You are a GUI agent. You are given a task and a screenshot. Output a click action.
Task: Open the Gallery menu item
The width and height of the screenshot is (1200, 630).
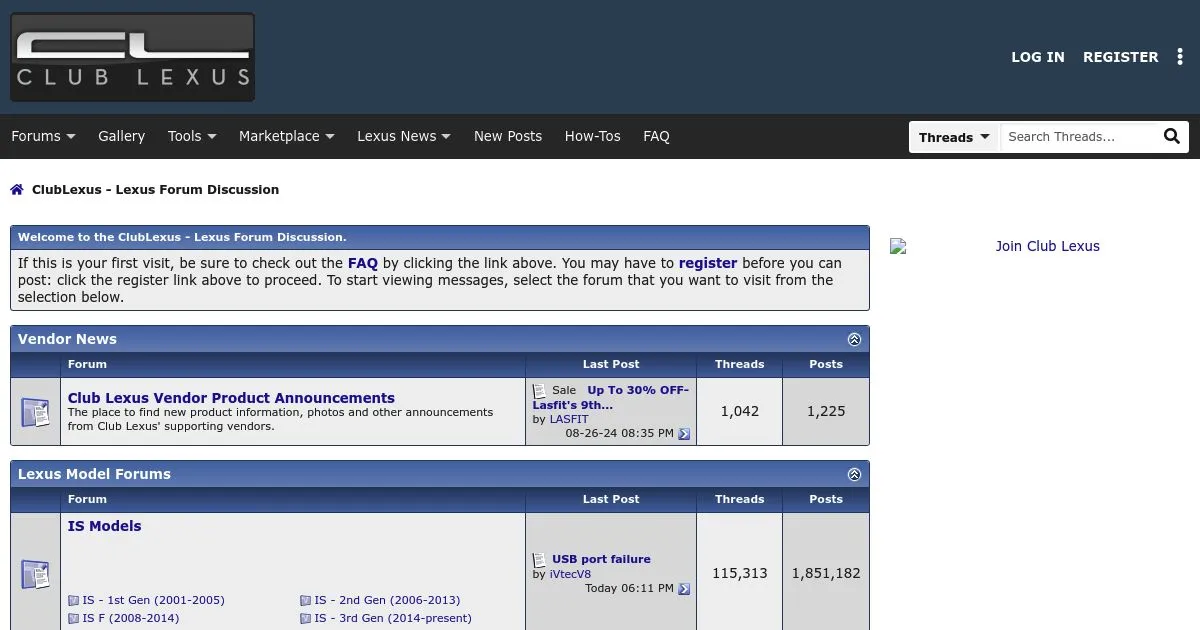(121, 136)
